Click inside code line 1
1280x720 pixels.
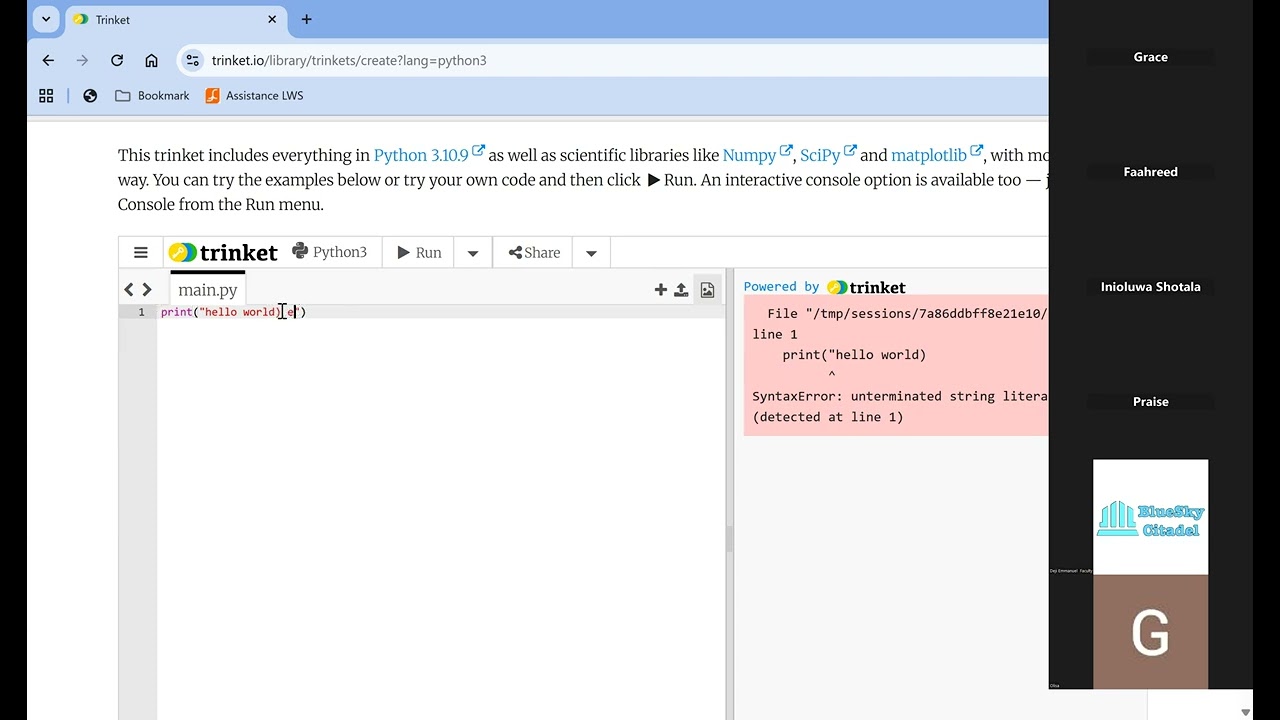[440, 312]
